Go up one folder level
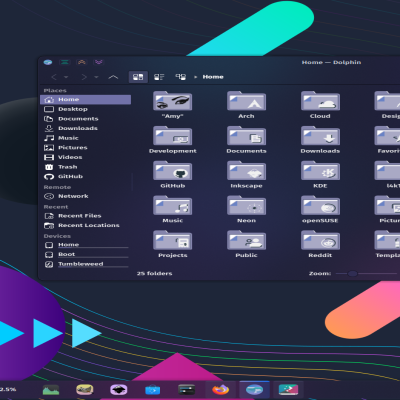The height and width of the screenshot is (400, 400). pos(113,77)
